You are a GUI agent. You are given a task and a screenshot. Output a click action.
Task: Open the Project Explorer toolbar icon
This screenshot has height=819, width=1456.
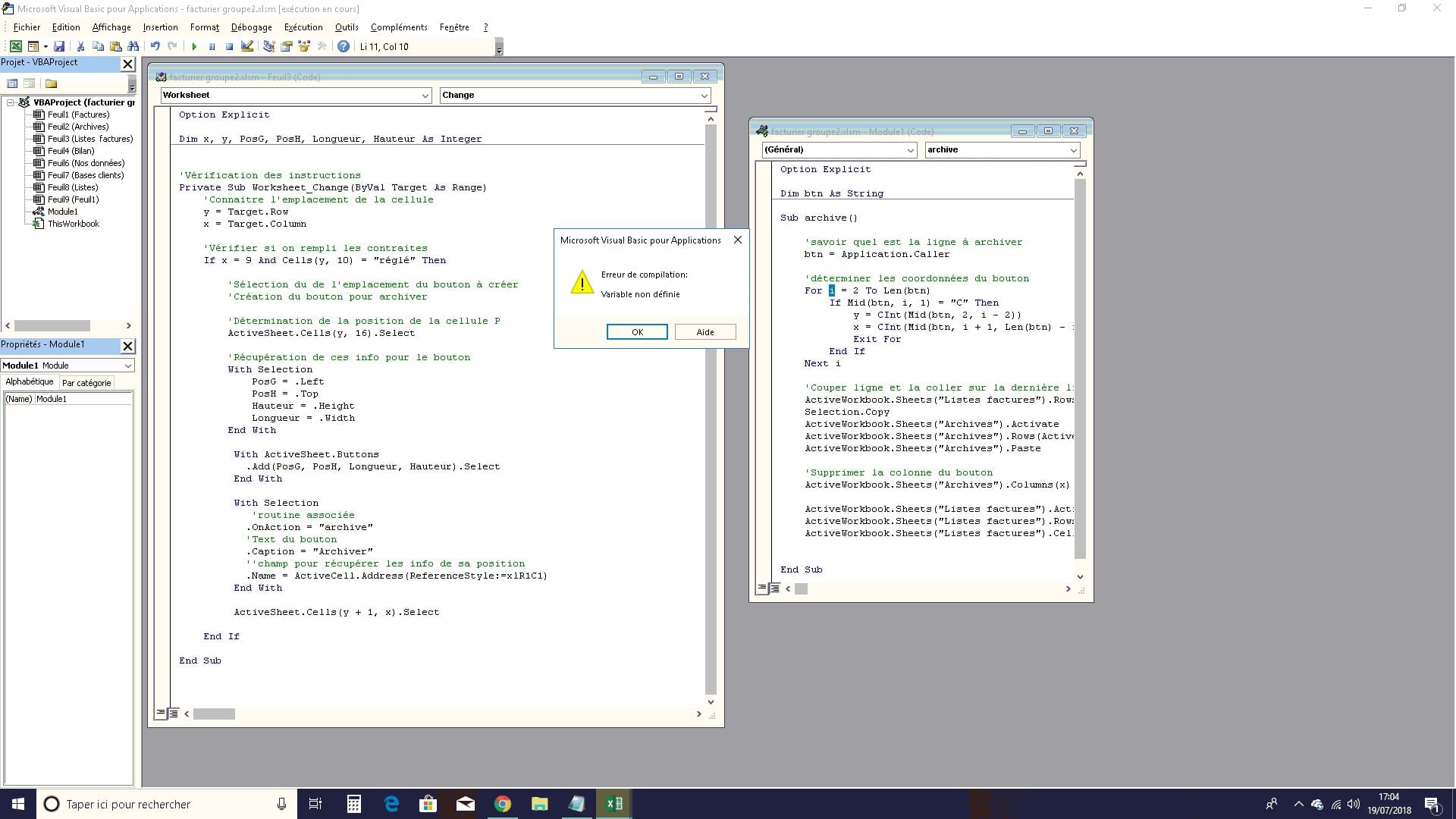(x=268, y=46)
